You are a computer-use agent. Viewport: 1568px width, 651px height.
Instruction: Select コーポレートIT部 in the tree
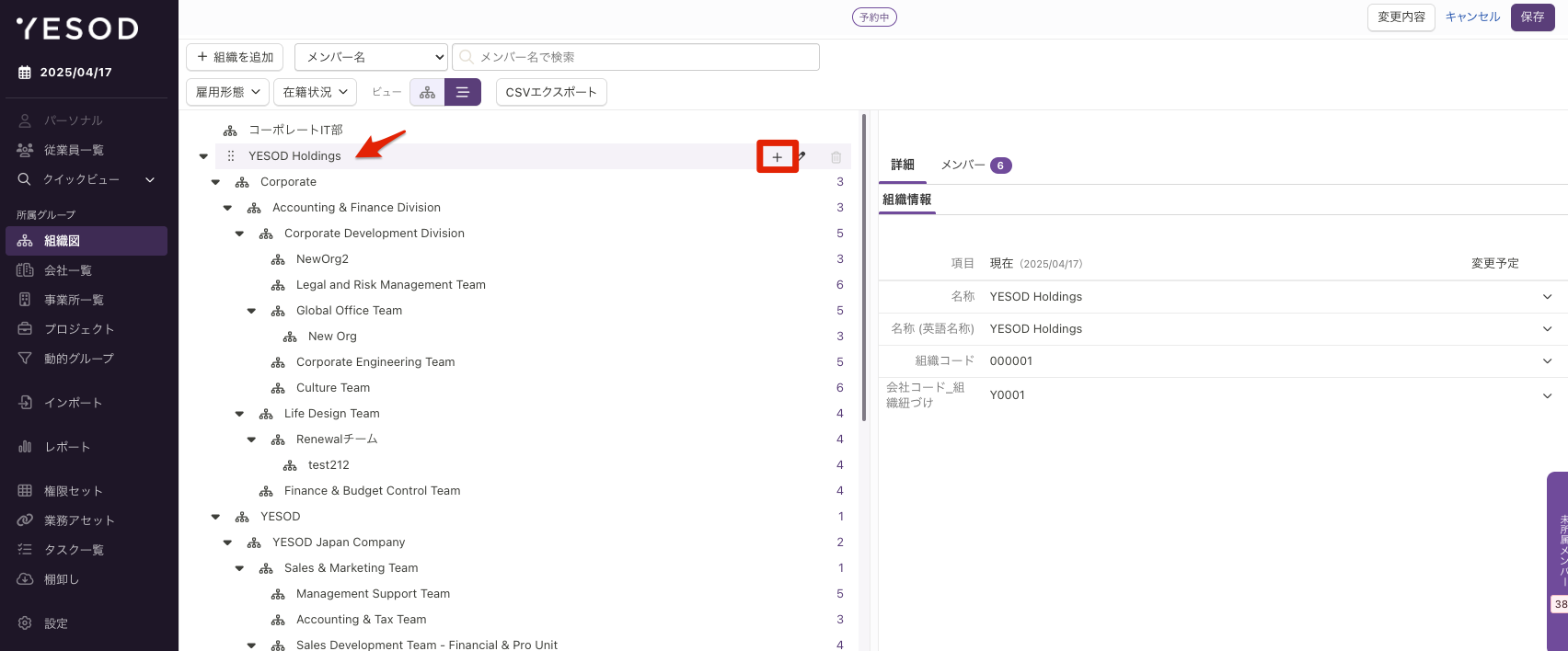coord(295,130)
